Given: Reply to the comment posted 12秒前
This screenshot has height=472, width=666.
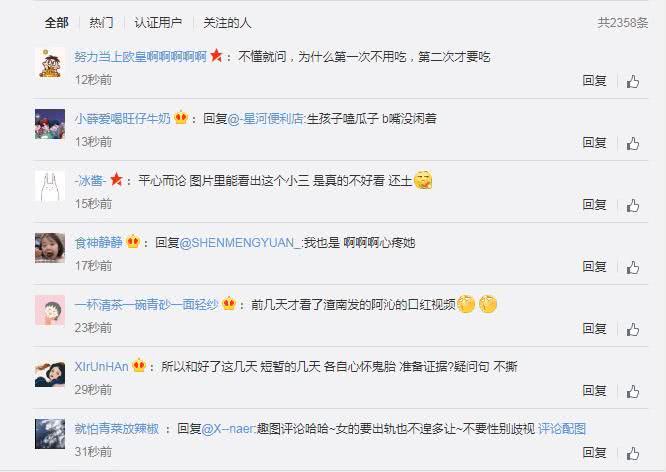Looking at the screenshot, I should pyautogui.click(x=594, y=80).
